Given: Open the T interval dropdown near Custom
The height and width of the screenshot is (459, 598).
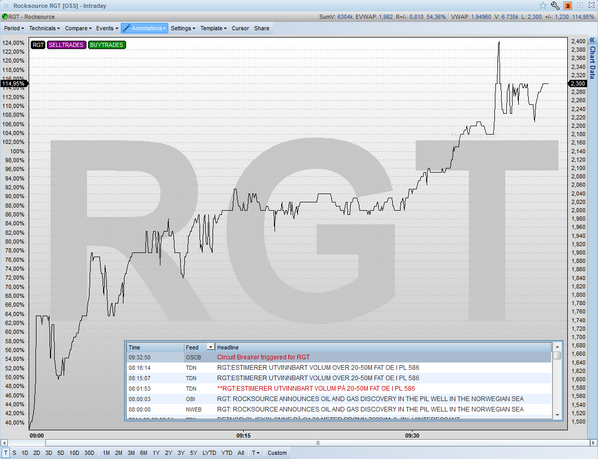Looking at the screenshot, I should coord(256,453).
